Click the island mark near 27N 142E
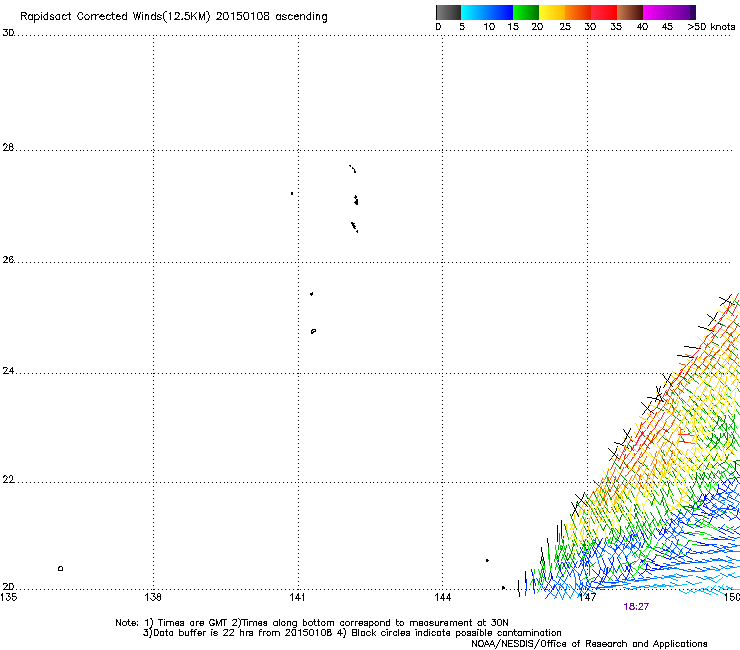Viewport: 740px width, 650px height. 356,200
